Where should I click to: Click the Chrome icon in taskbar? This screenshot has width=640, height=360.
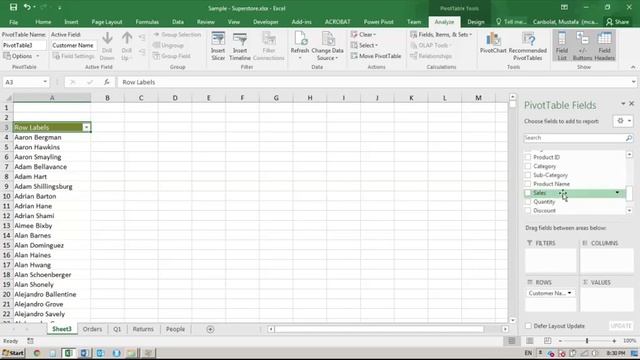(37, 353)
